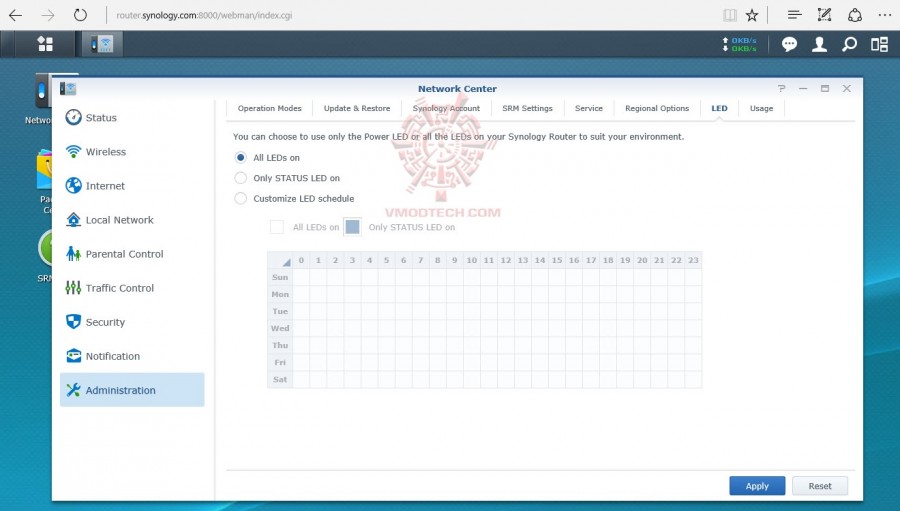Open browser web note pencil icon
Viewport: 900px width, 511px height.
(x=824, y=15)
